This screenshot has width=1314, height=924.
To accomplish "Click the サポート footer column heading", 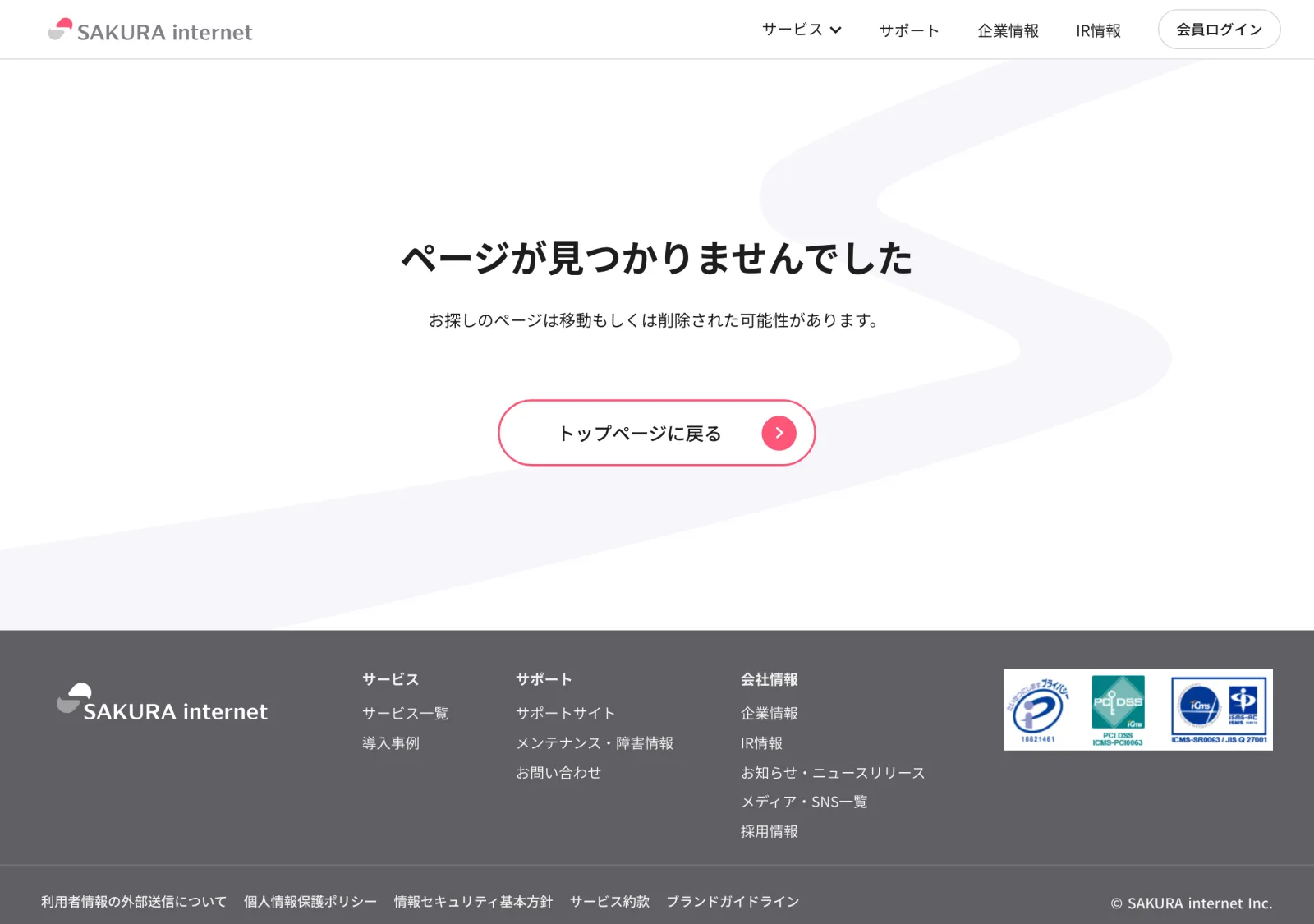I will point(544,679).
